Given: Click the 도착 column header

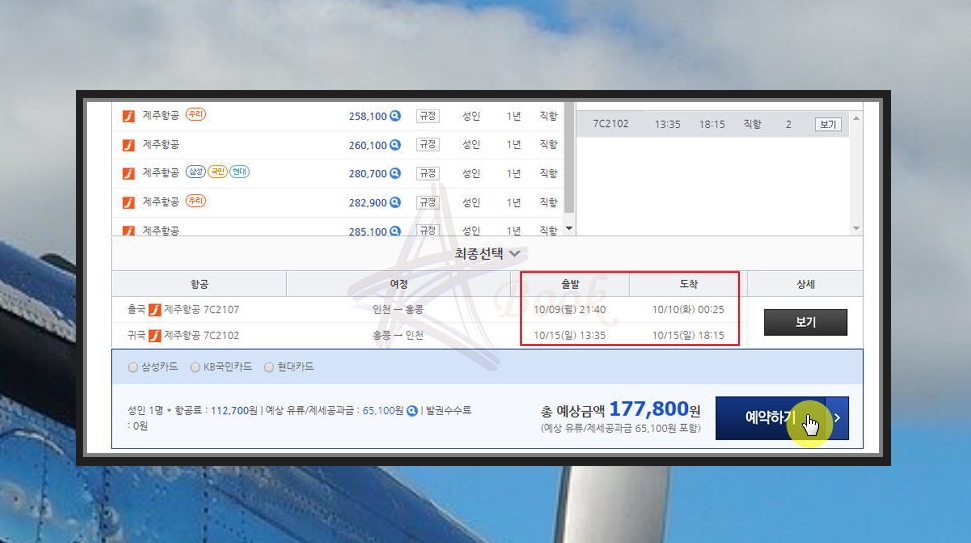Looking at the screenshot, I should click(688, 284).
